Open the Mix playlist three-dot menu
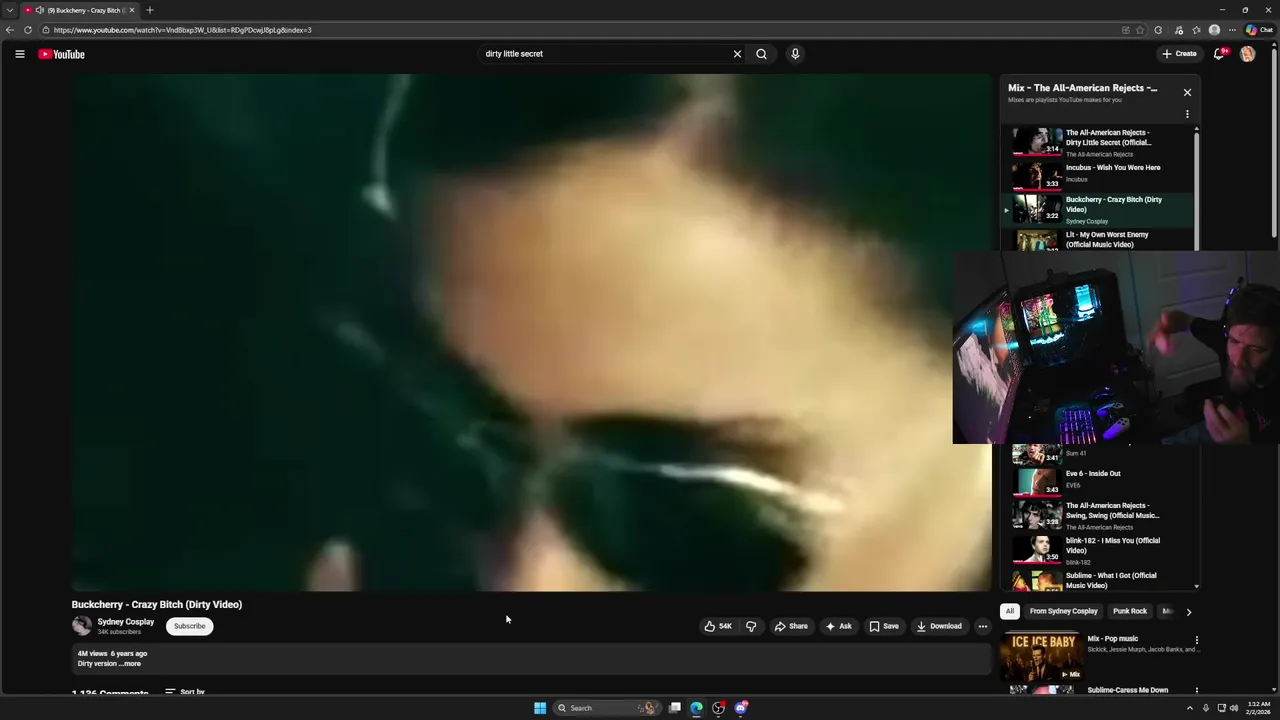Image resolution: width=1280 pixels, height=720 pixels. click(x=1187, y=114)
